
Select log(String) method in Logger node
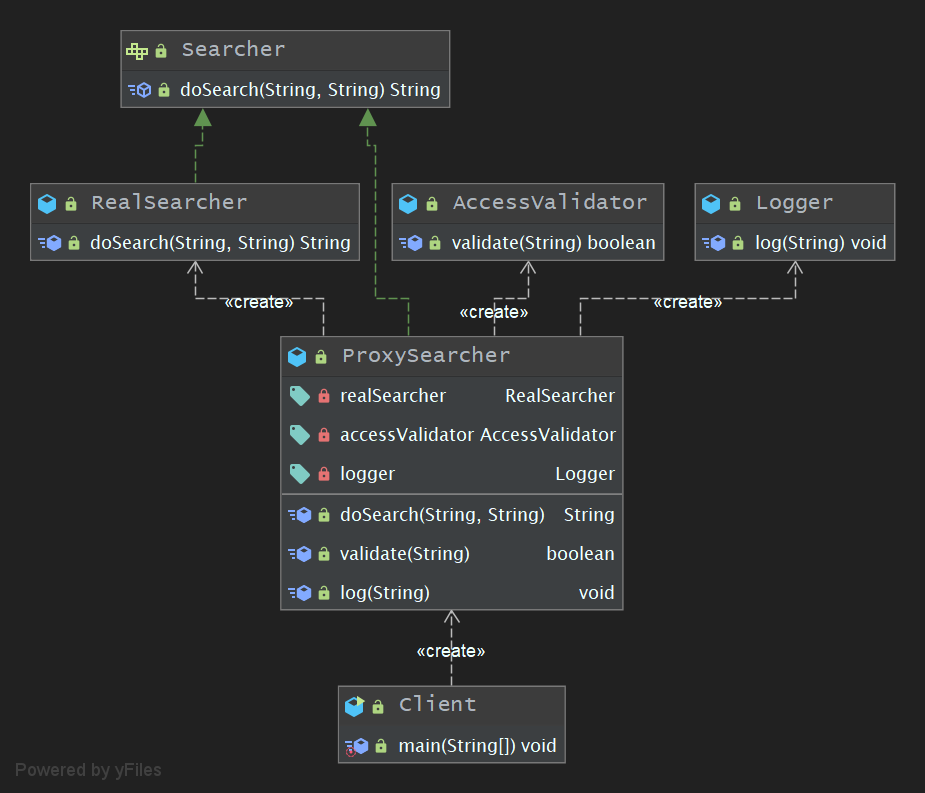point(820,242)
